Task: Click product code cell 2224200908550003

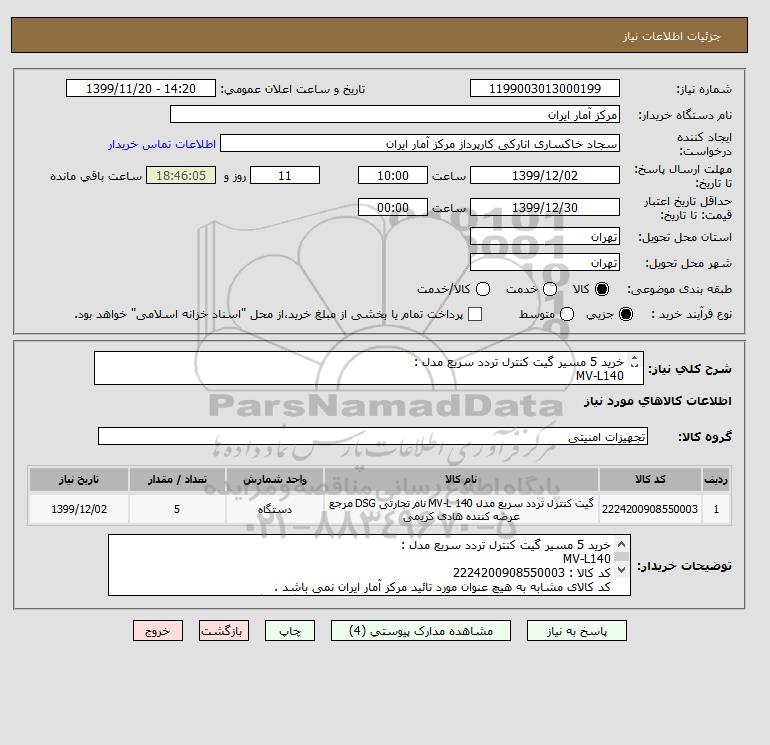Action: pyautogui.click(x=650, y=509)
